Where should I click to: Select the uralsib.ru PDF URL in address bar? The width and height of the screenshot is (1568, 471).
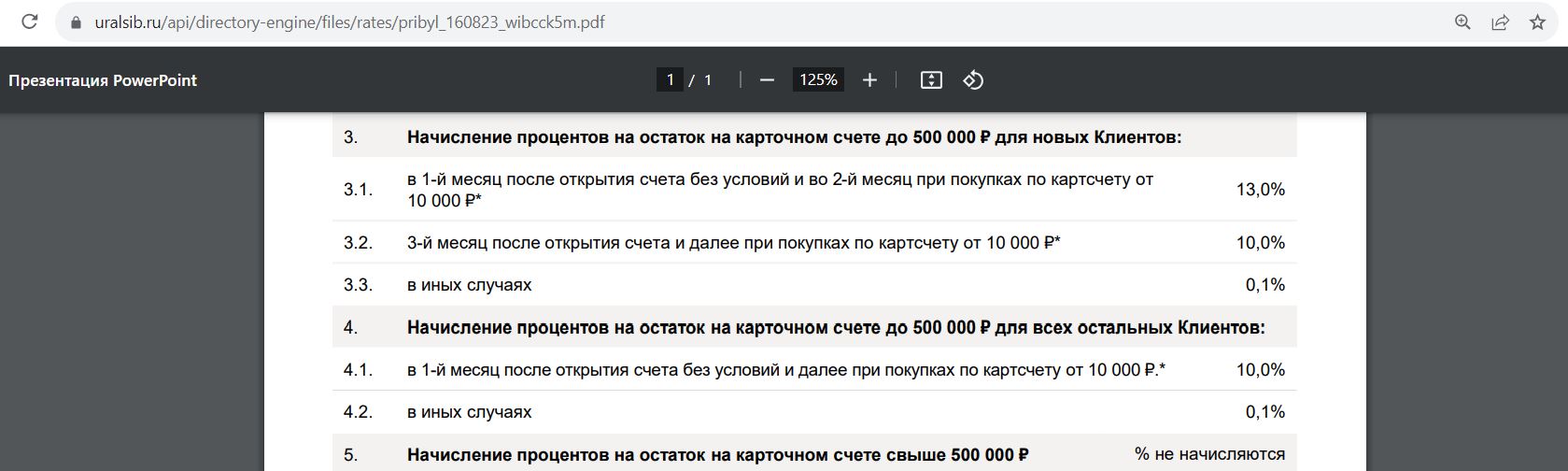pos(349,22)
